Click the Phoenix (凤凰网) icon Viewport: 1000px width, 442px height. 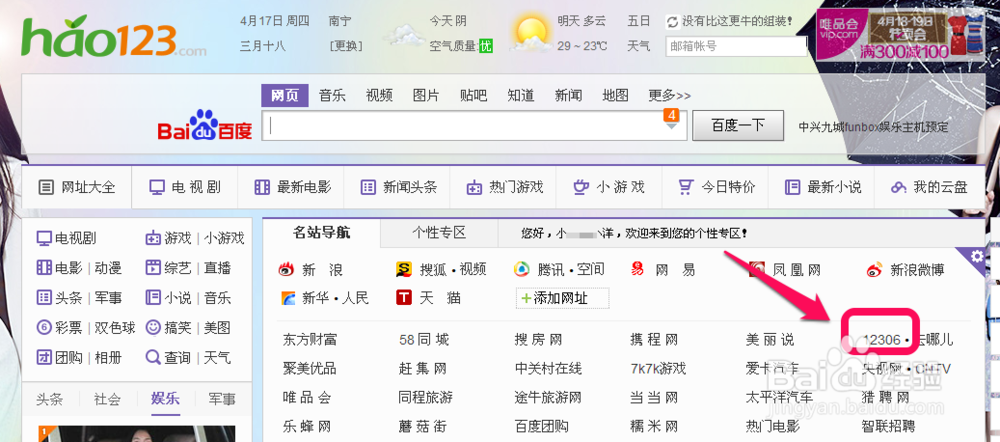(x=757, y=269)
